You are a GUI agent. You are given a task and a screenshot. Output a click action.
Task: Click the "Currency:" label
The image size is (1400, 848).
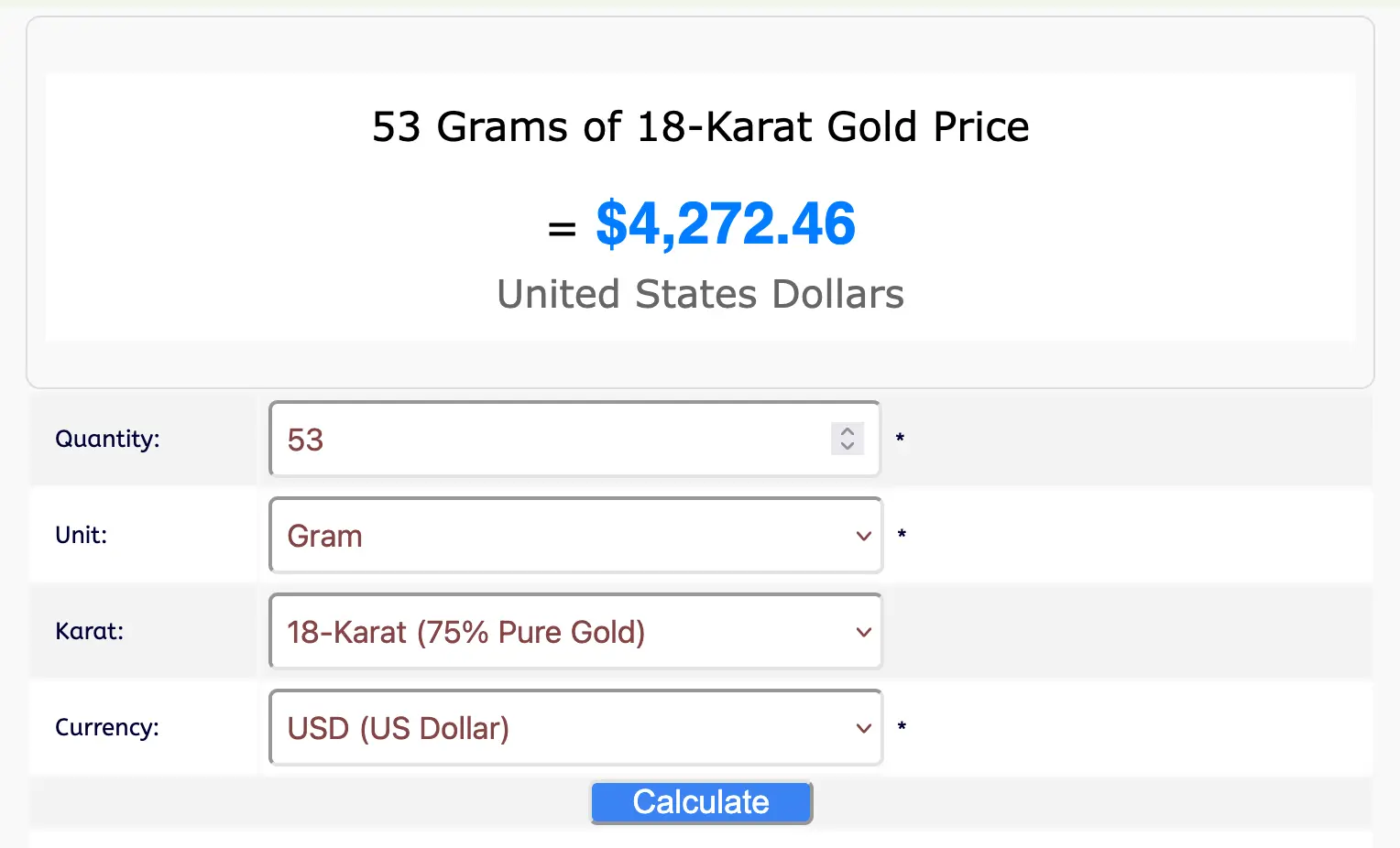tap(107, 727)
